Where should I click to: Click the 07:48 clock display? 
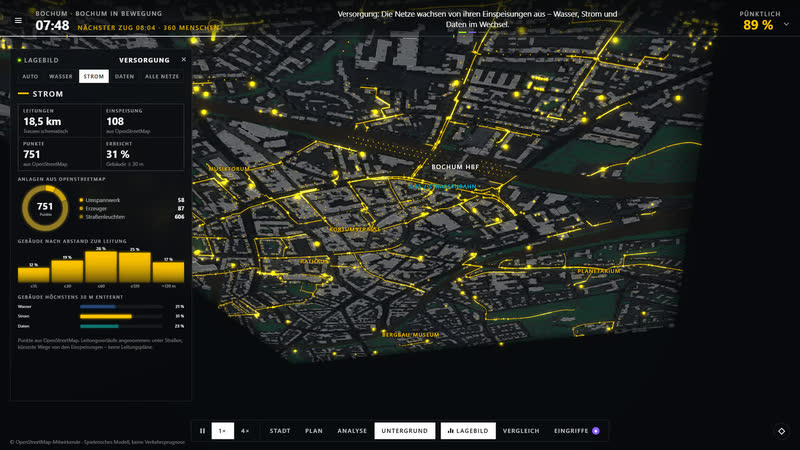[x=52, y=26]
